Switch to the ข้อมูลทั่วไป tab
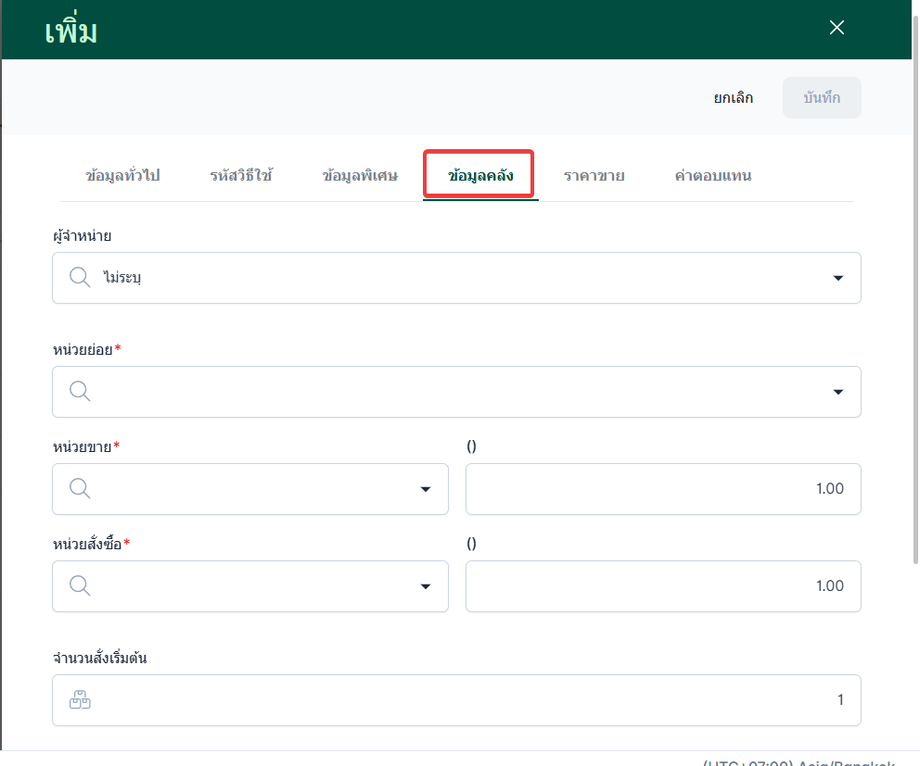Viewport: 920px width, 766px height. pos(123,175)
